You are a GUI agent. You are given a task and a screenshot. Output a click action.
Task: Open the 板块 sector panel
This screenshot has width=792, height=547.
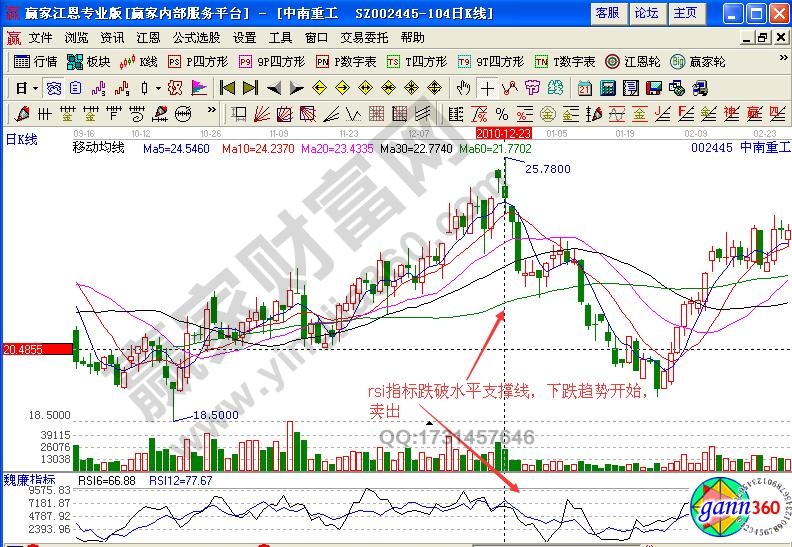pyautogui.click(x=90, y=62)
